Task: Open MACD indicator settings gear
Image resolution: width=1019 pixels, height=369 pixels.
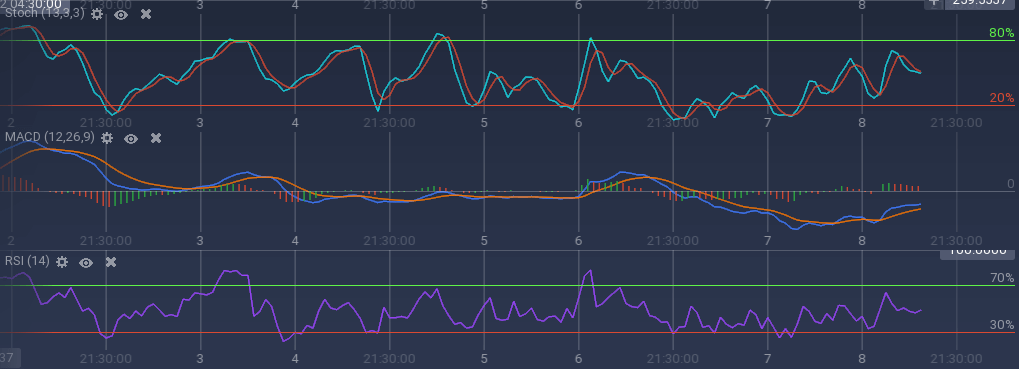Action: (x=107, y=138)
